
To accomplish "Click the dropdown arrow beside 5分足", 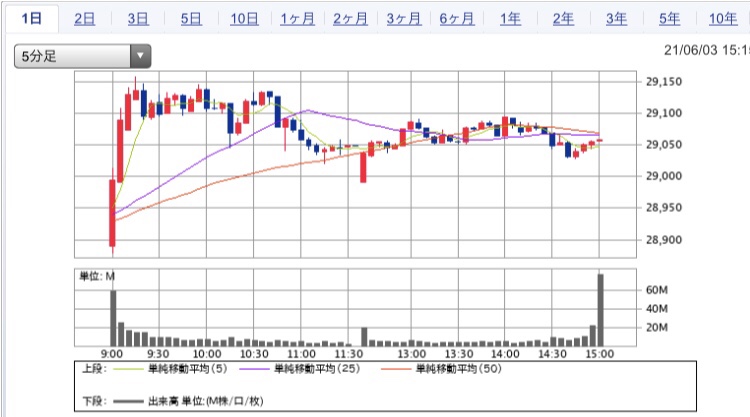I will pyautogui.click(x=140, y=56).
